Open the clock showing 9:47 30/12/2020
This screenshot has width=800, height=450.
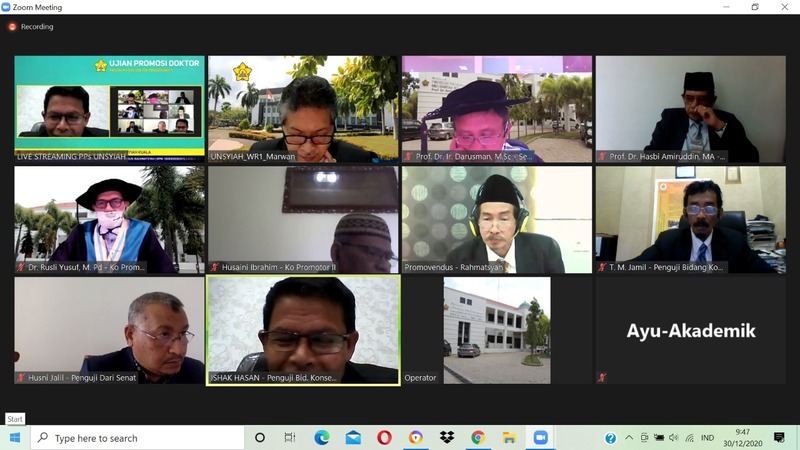pos(742,438)
